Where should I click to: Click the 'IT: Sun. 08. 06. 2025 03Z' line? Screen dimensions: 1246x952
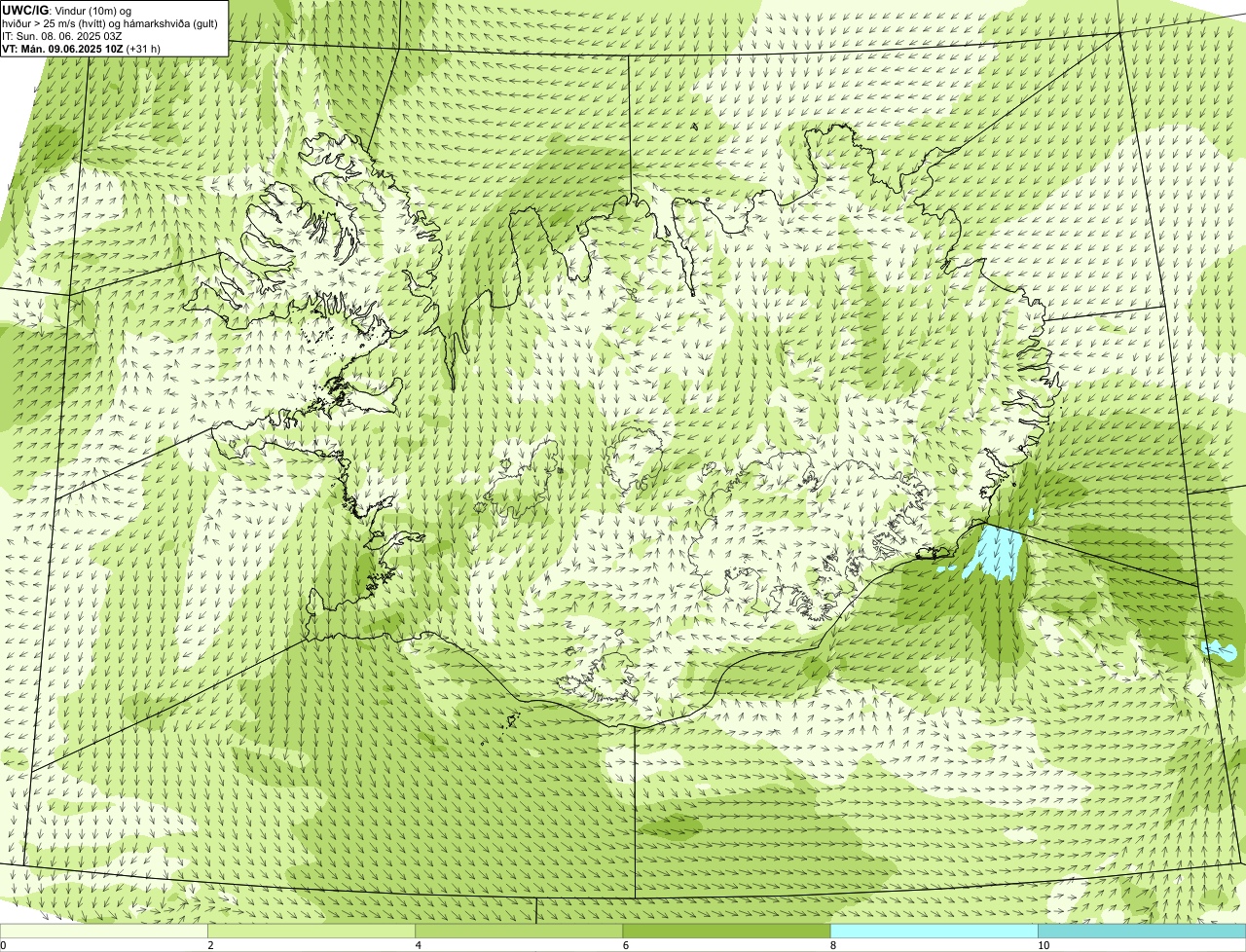point(61,36)
